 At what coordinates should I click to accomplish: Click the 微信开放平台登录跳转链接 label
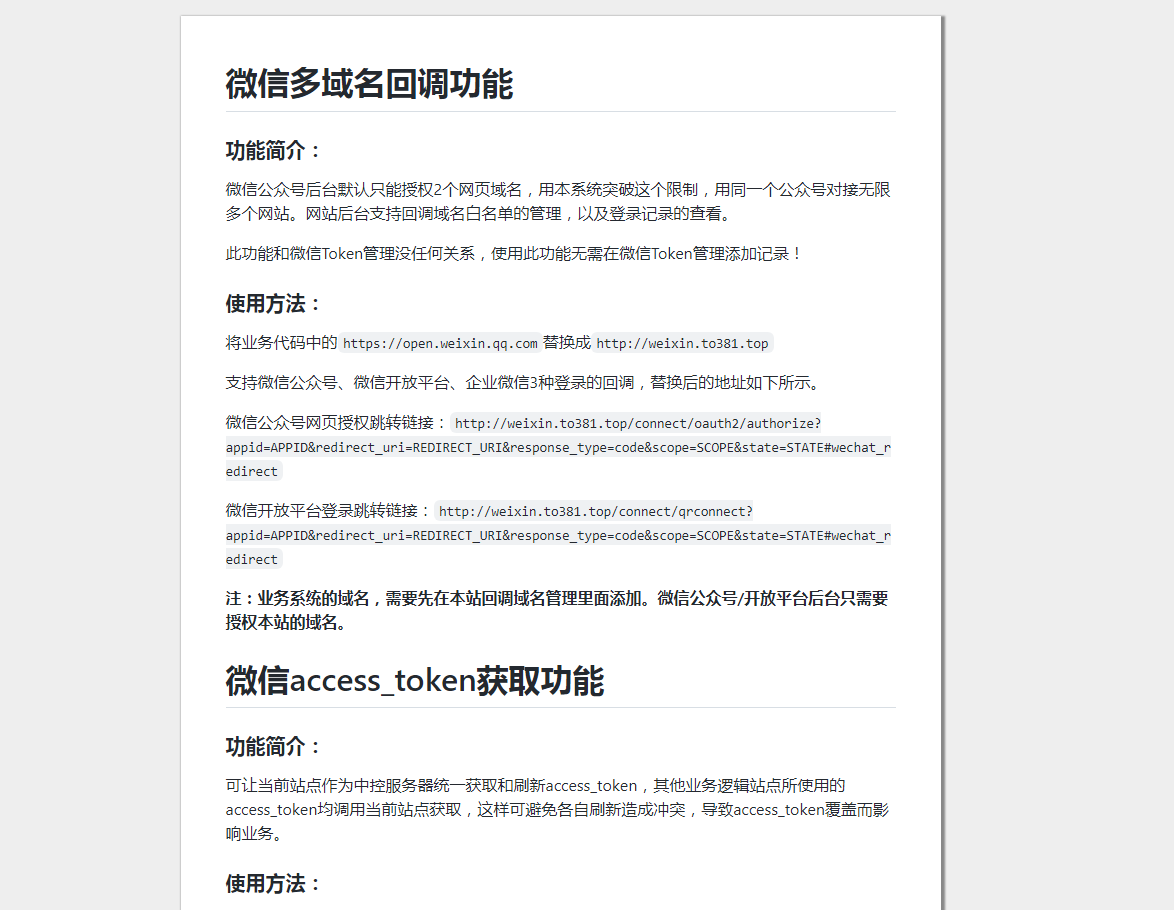[x=328, y=511]
